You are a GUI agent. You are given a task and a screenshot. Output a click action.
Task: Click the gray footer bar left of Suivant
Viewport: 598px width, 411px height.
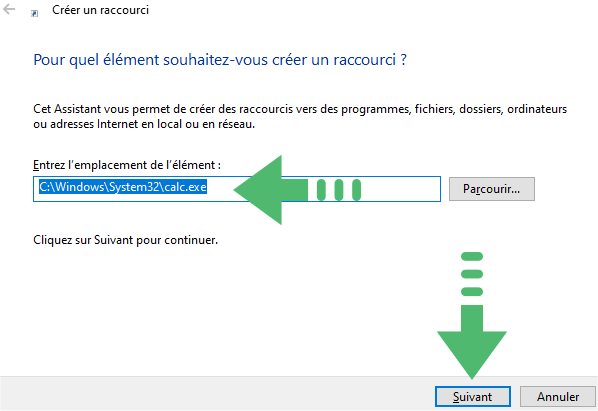tap(217, 394)
